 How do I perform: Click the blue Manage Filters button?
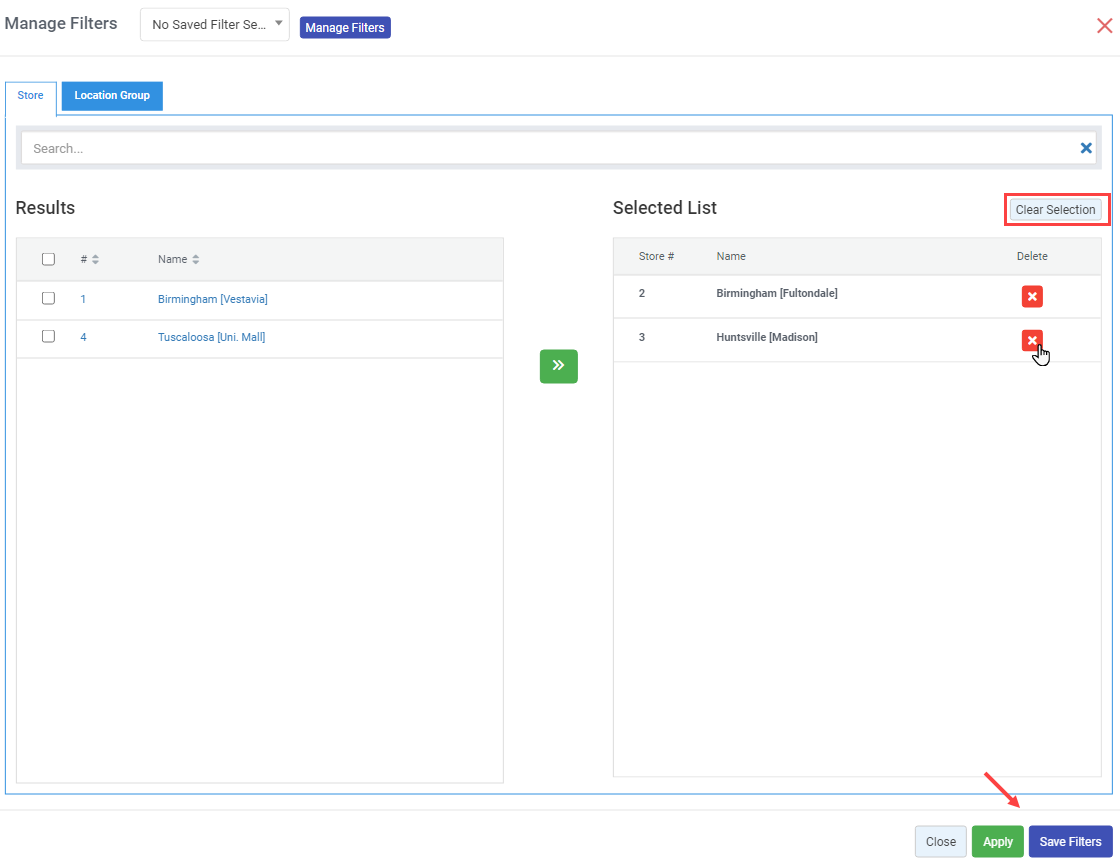[x=345, y=28]
